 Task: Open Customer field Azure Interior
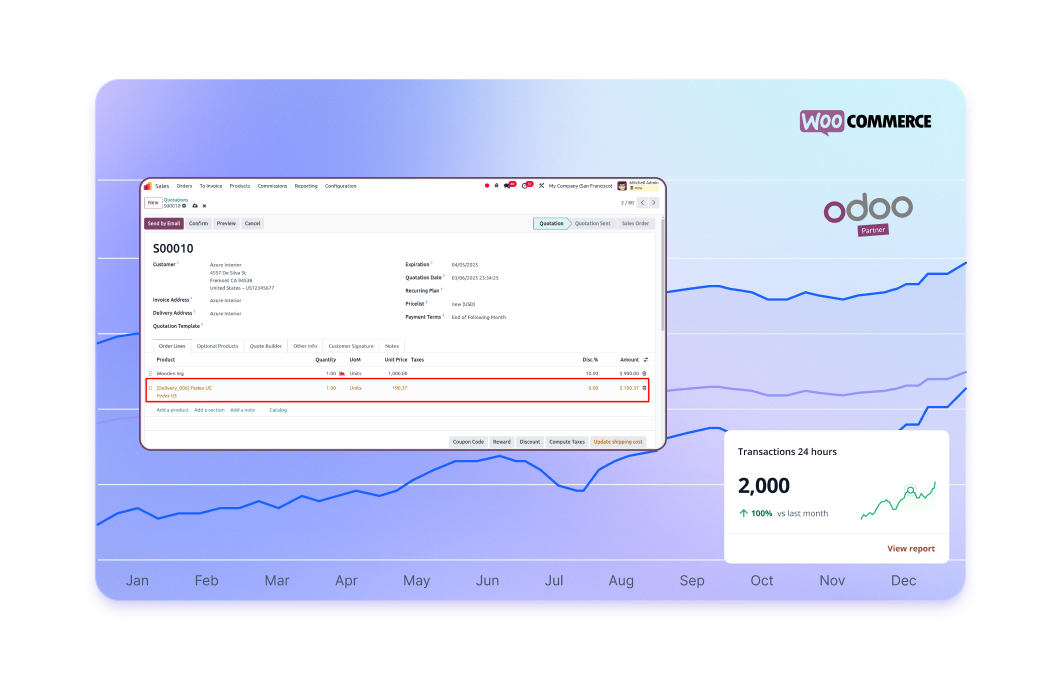[225, 265]
